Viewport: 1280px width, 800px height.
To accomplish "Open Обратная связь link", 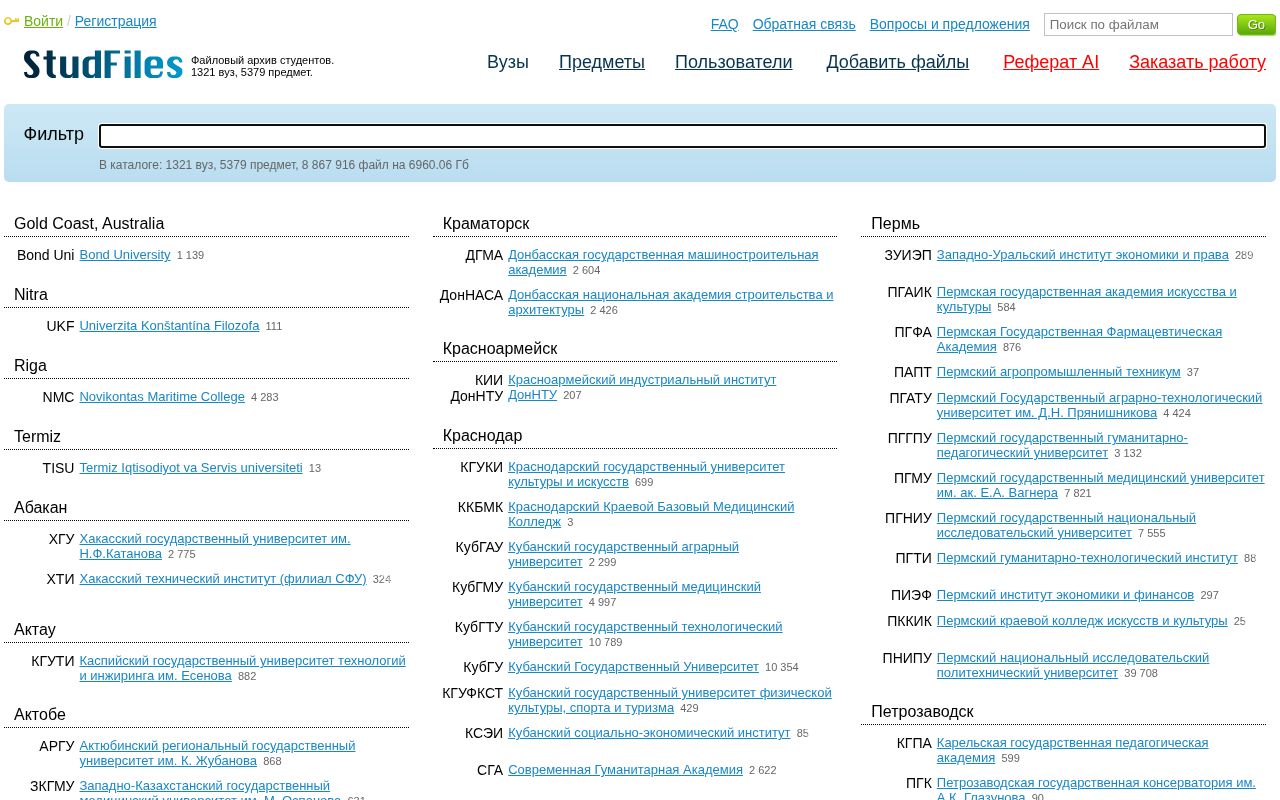I will (x=804, y=24).
